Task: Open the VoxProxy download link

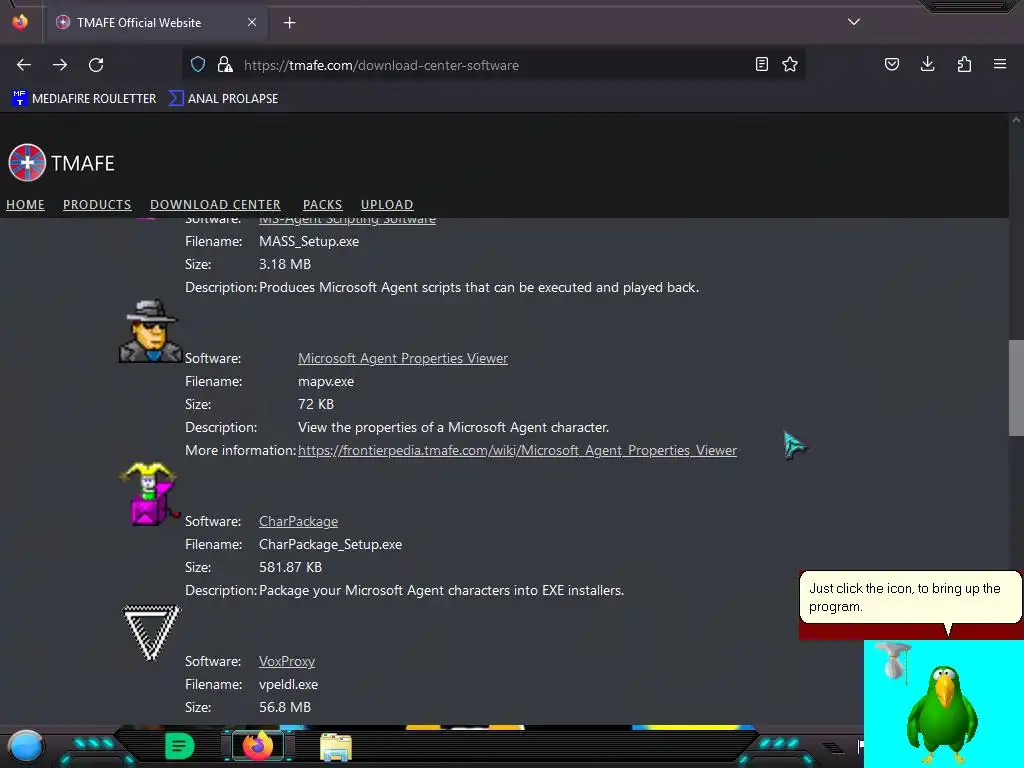Action: click(x=287, y=662)
